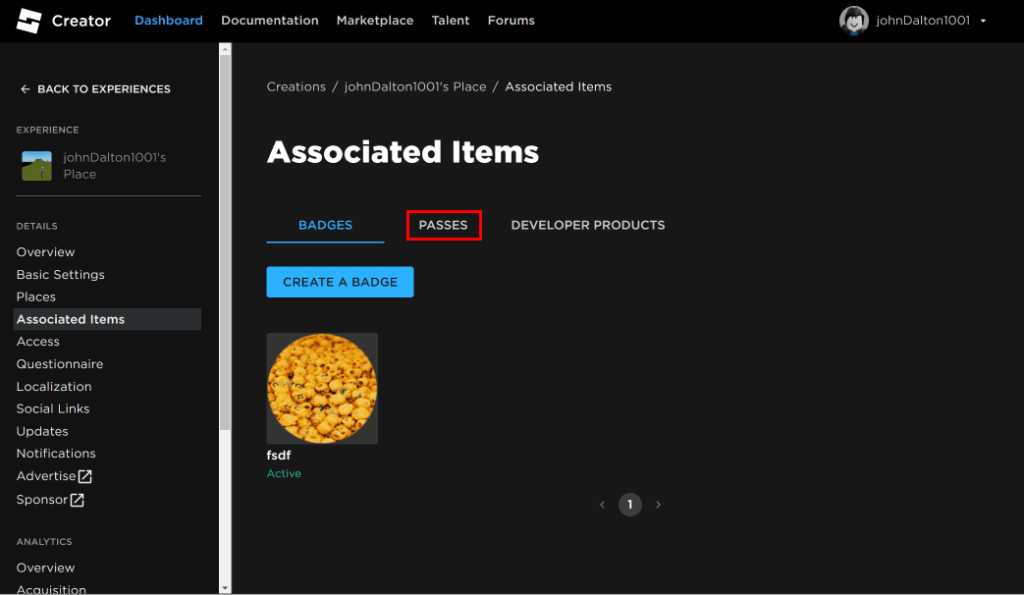Switch to the Passes tab
This screenshot has height=595, width=1024.
tap(443, 225)
